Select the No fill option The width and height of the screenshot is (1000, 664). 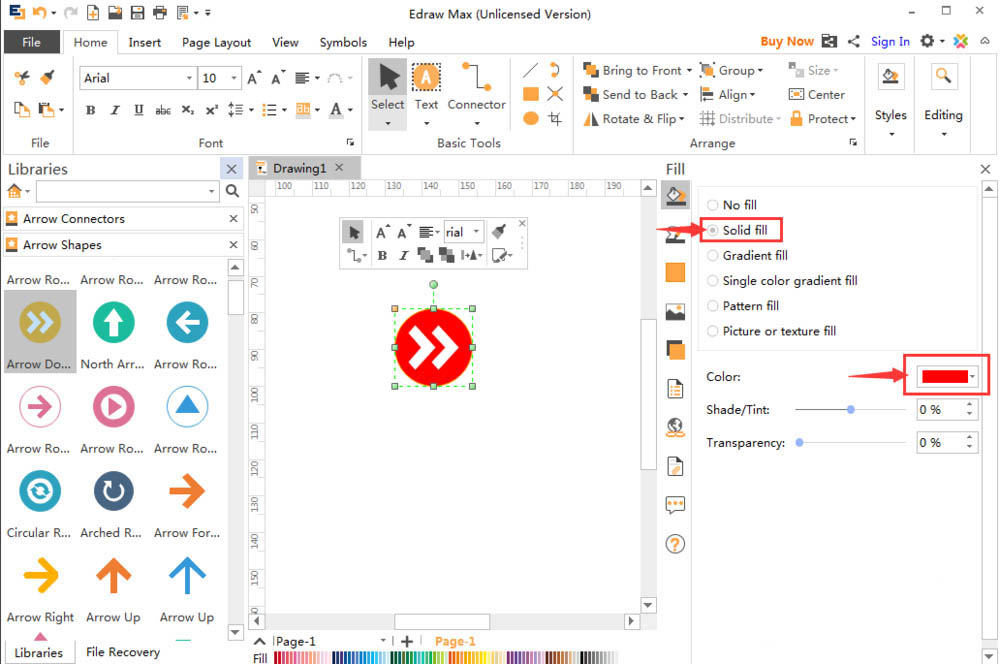pos(732,205)
